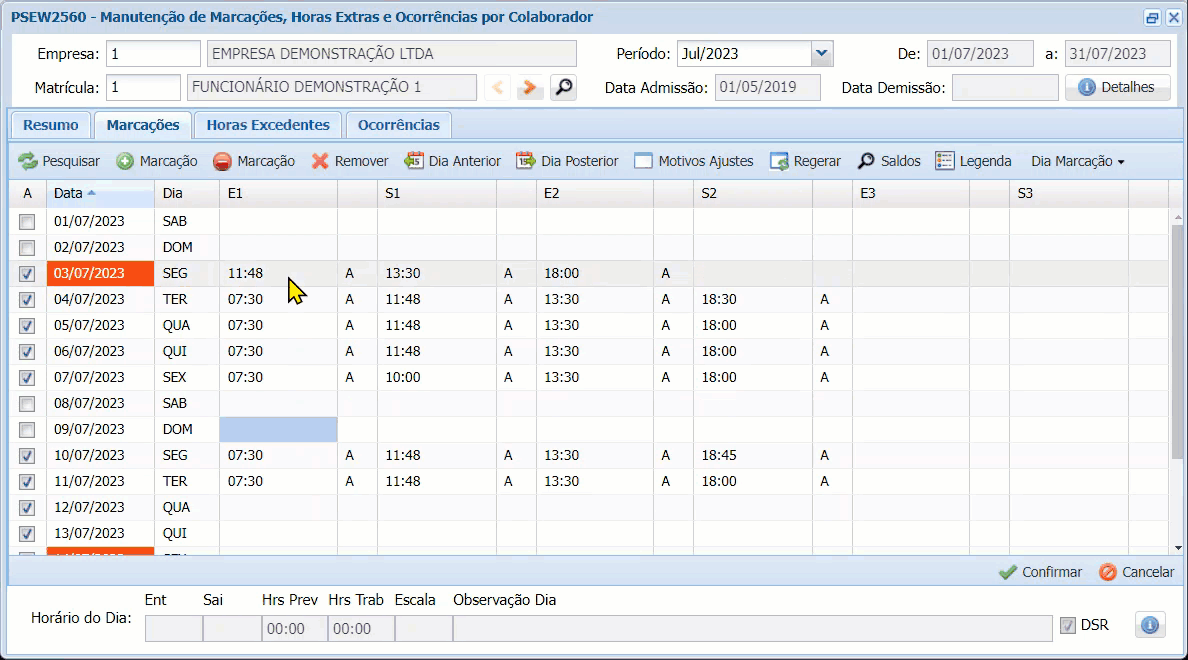The height and width of the screenshot is (660, 1188).
Task: Add a new Marcação with green plus icon
Action: tap(125, 161)
